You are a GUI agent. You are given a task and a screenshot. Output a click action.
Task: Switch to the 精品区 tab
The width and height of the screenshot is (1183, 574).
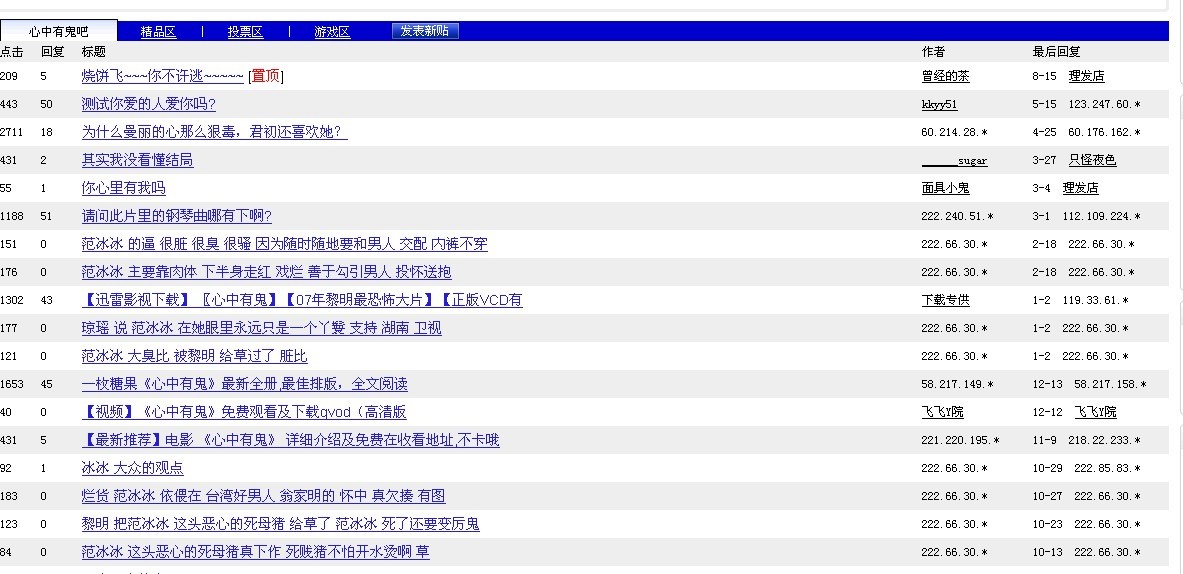pos(158,32)
